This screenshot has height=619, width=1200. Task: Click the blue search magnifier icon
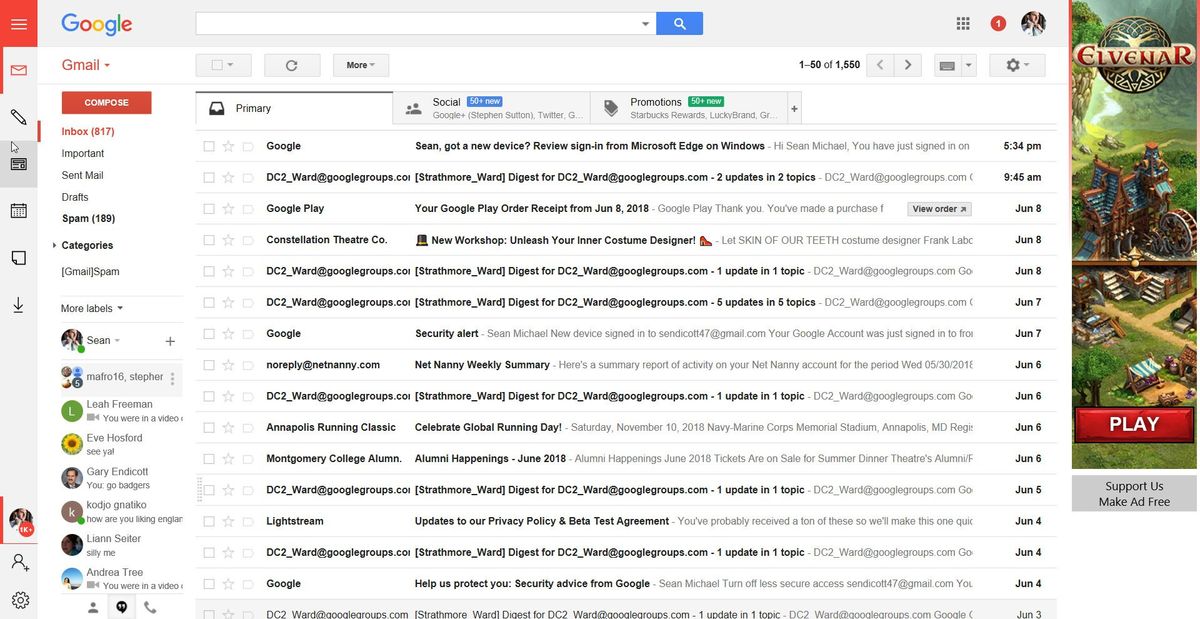click(x=679, y=22)
